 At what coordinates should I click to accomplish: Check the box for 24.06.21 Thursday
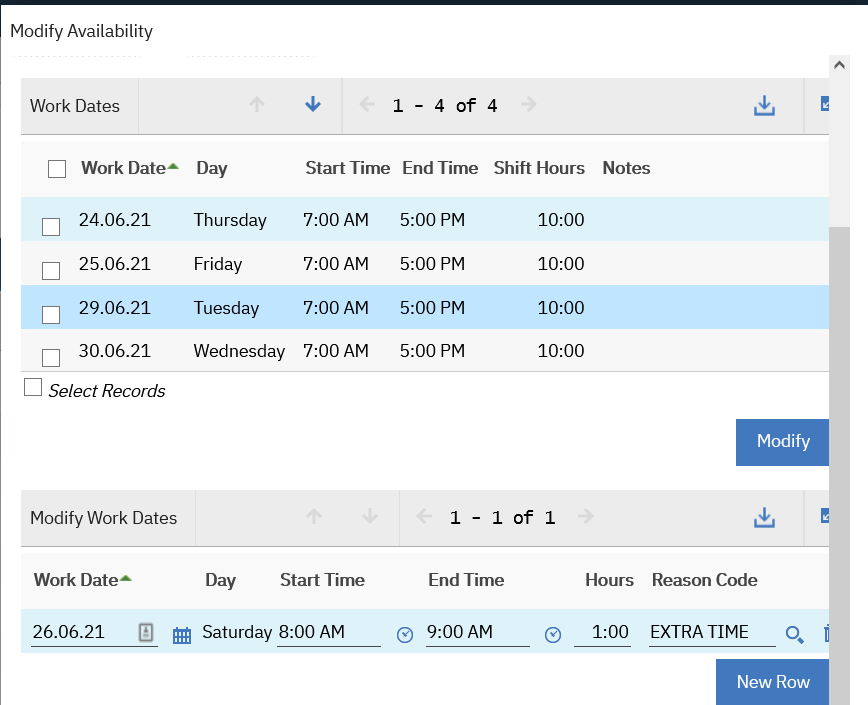click(51, 227)
